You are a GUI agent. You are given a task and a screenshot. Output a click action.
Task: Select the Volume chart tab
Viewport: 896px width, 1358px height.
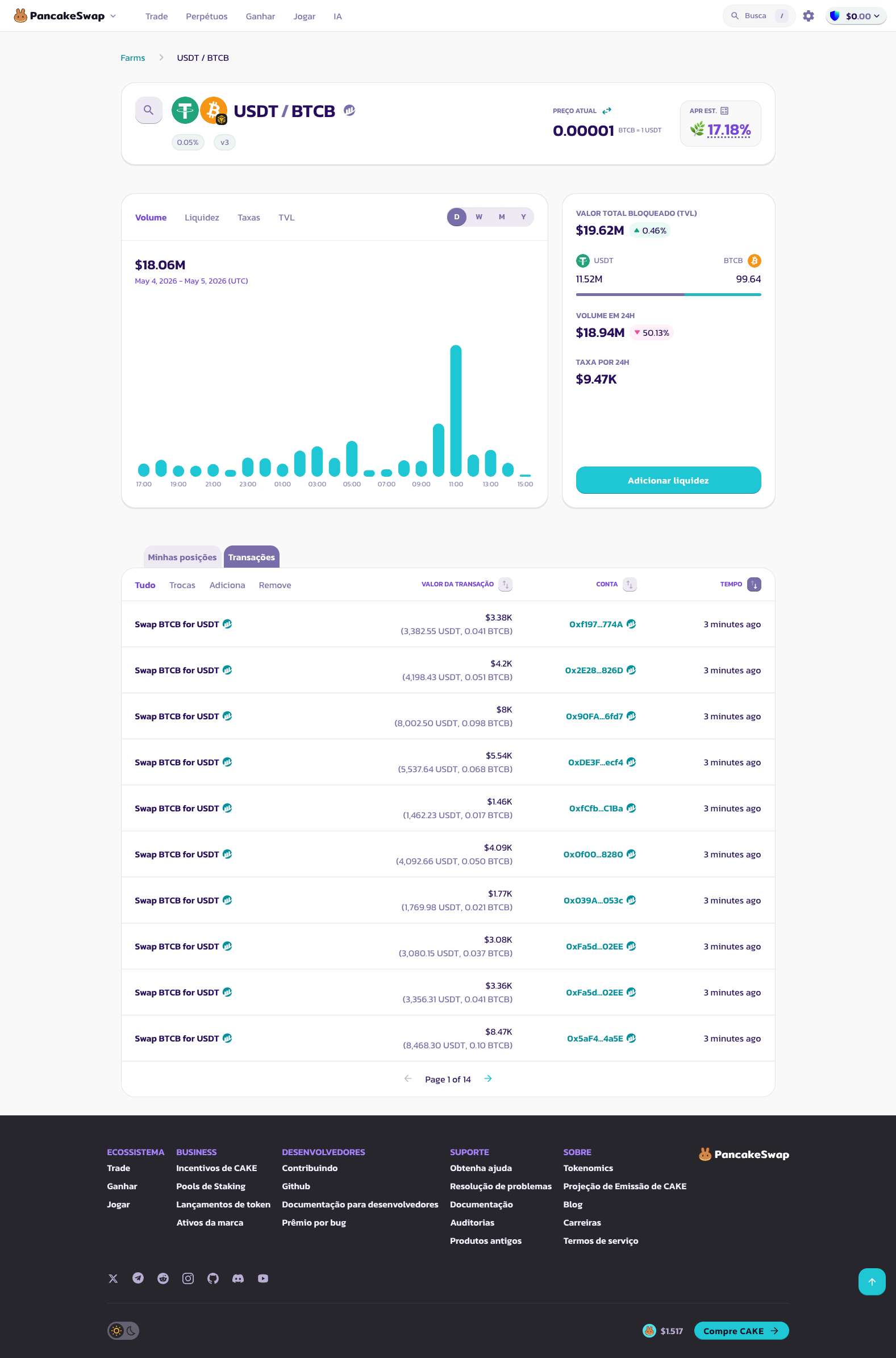(x=151, y=218)
